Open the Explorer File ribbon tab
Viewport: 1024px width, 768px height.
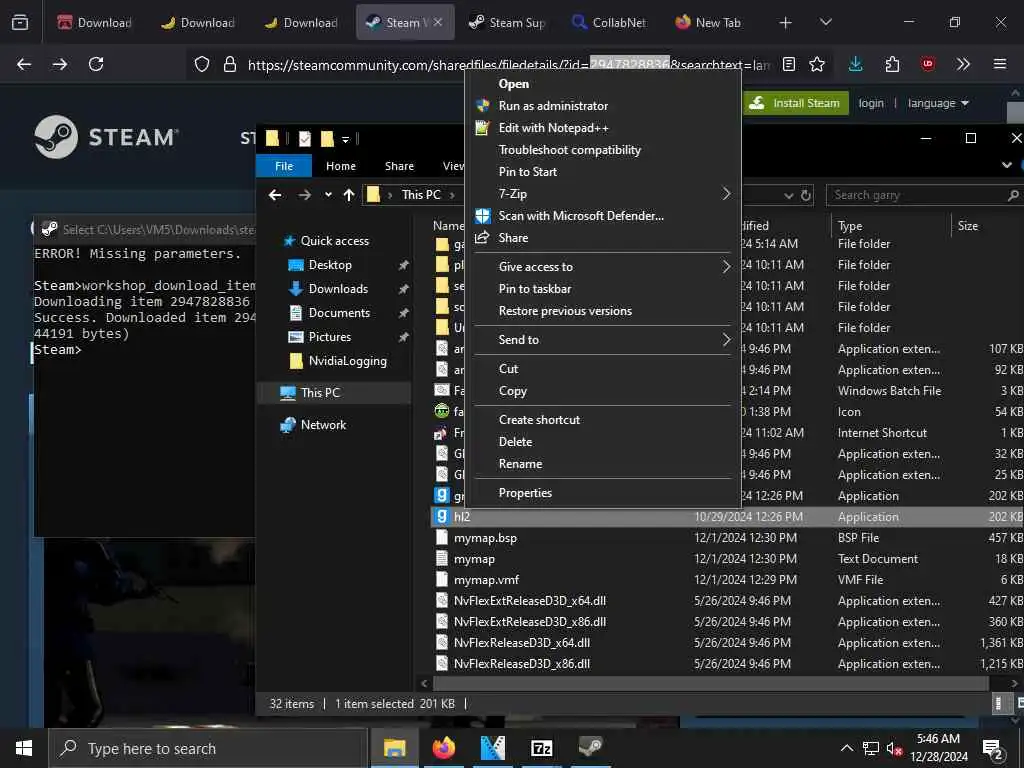click(x=284, y=166)
